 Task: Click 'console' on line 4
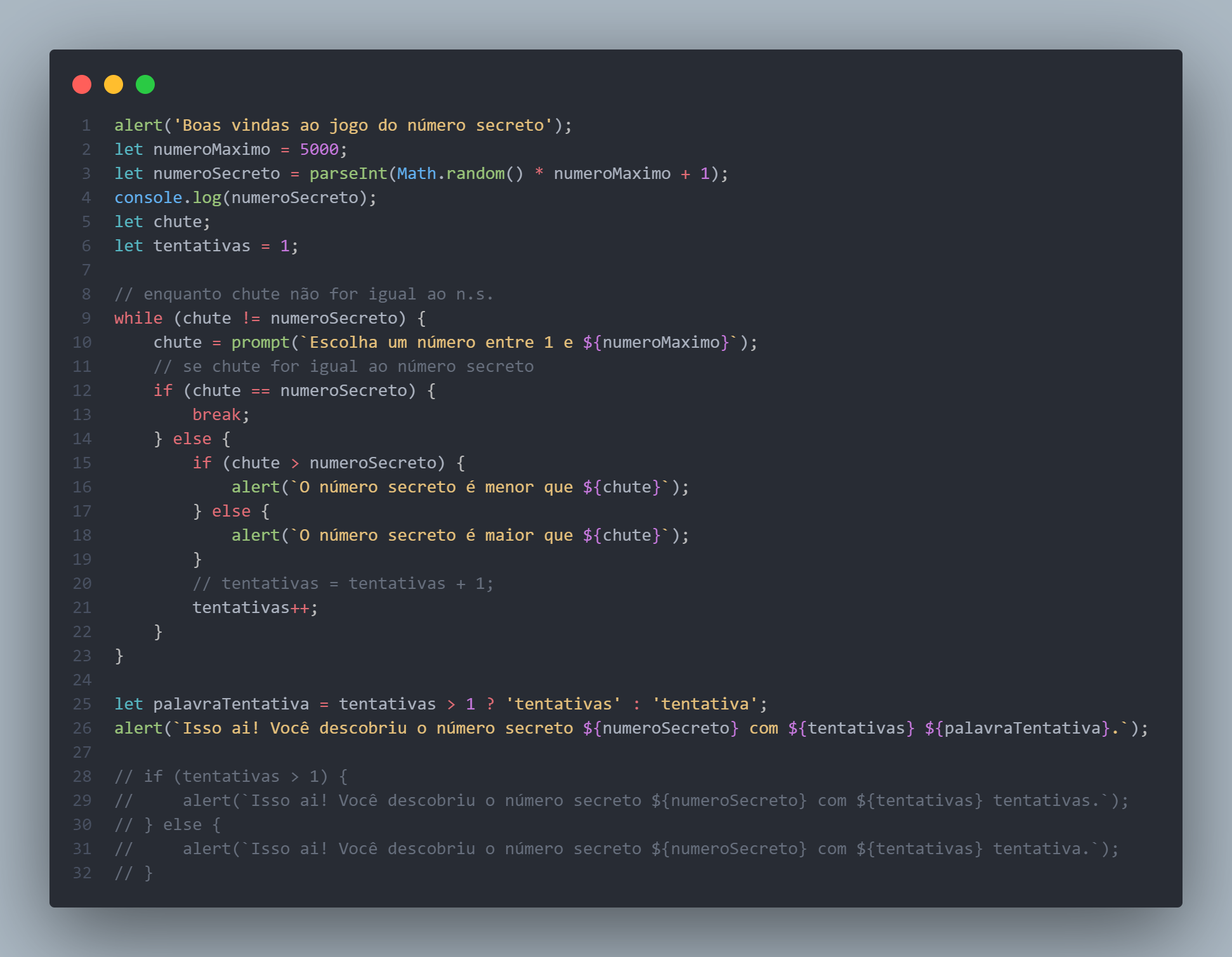tap(148, 197)
